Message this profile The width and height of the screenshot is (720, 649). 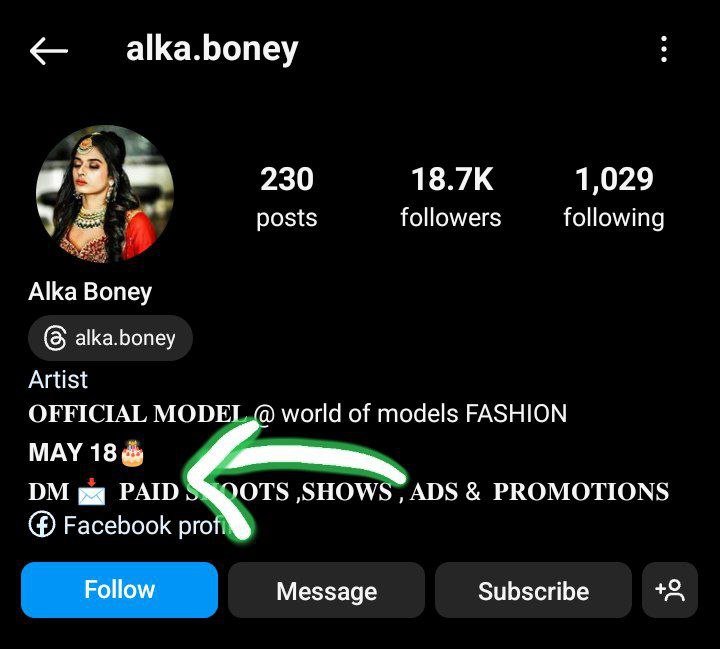pos(326,590)
